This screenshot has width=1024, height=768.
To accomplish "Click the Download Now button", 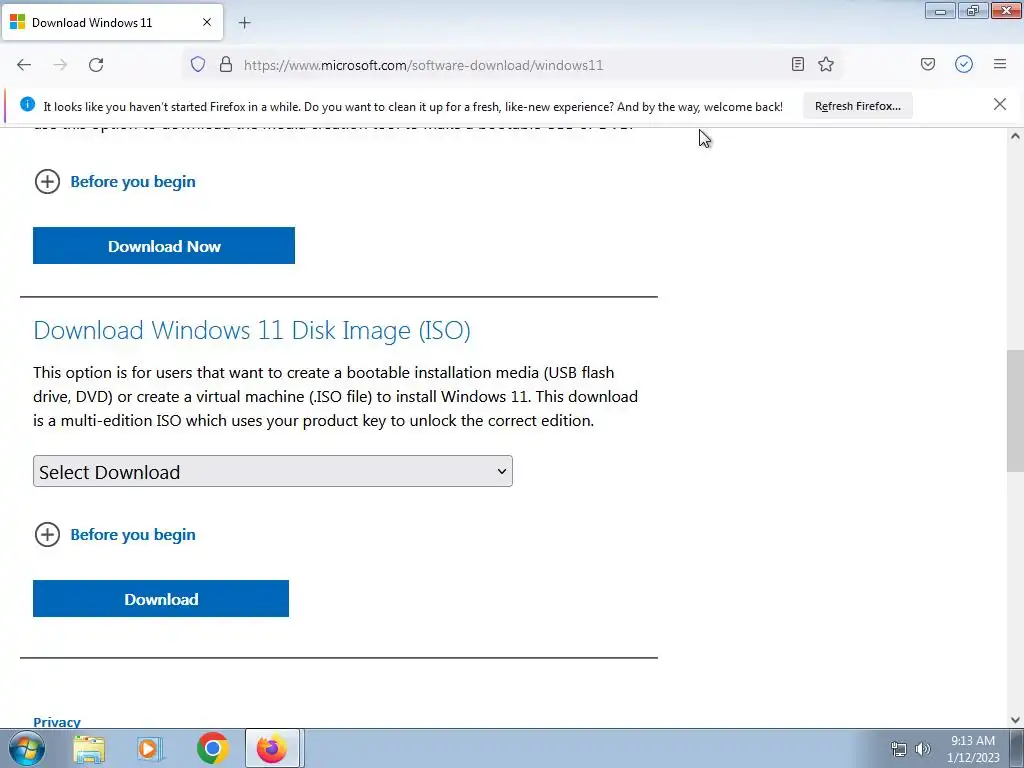I will (x=164, y=246).
